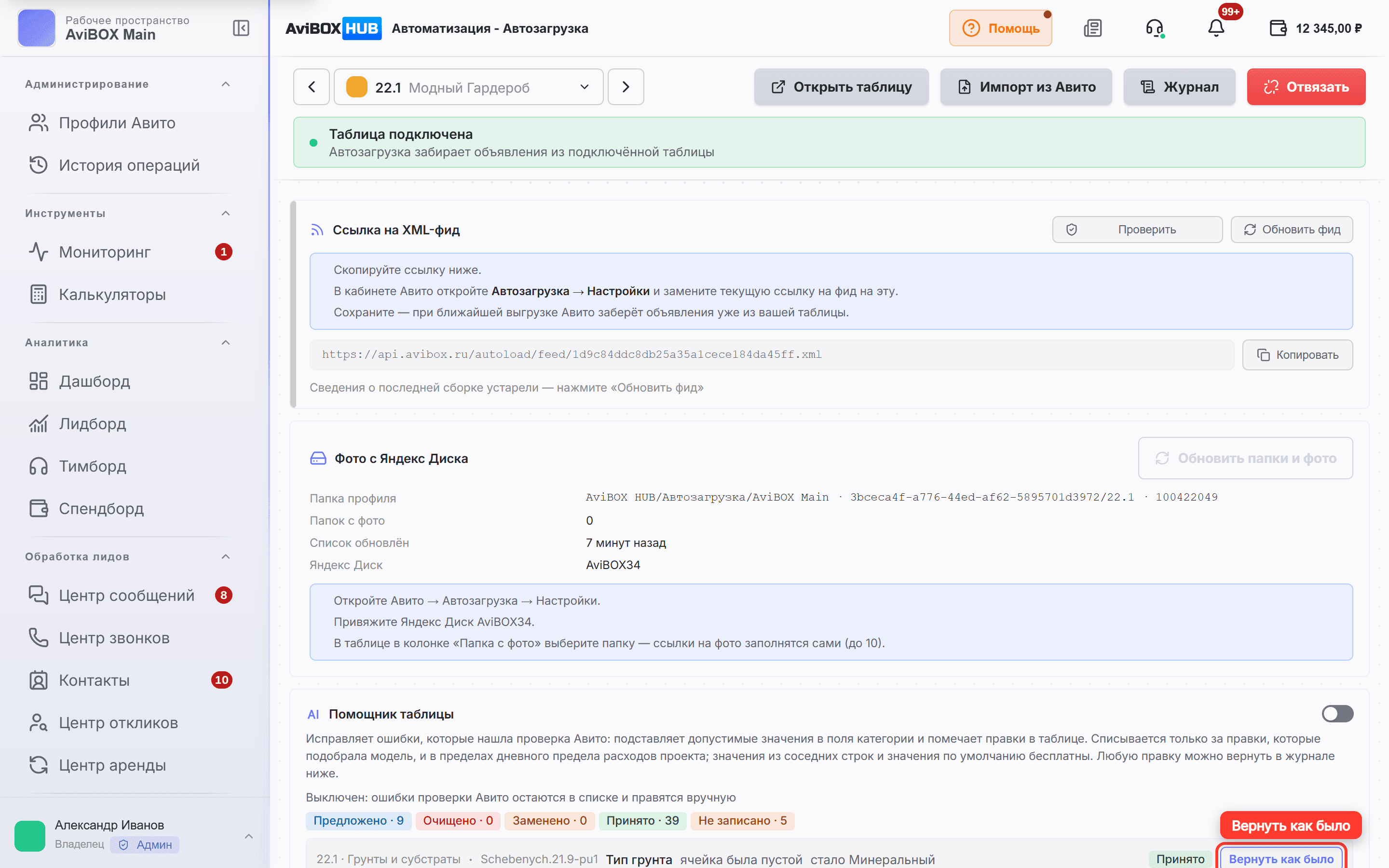The width and height of the screenshot is (1389, 868).
Task: Open Центр сообщений menu item
Action: pyautogui.click(x=130, y=596)
